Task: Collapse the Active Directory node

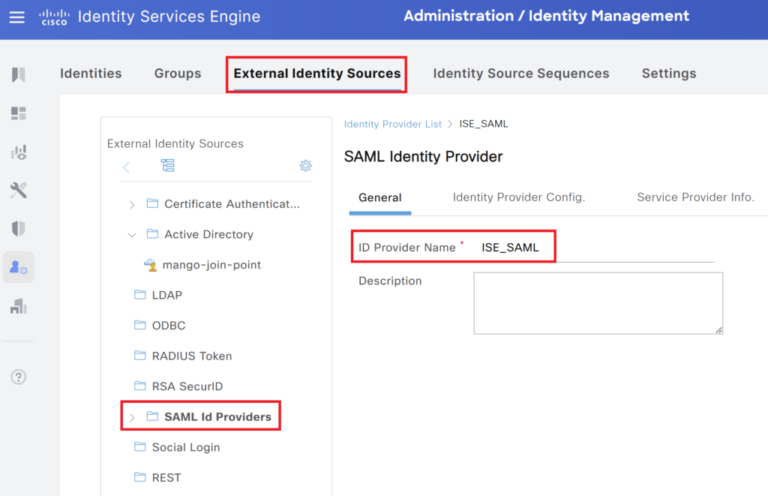Action: [x=132, y=235]
